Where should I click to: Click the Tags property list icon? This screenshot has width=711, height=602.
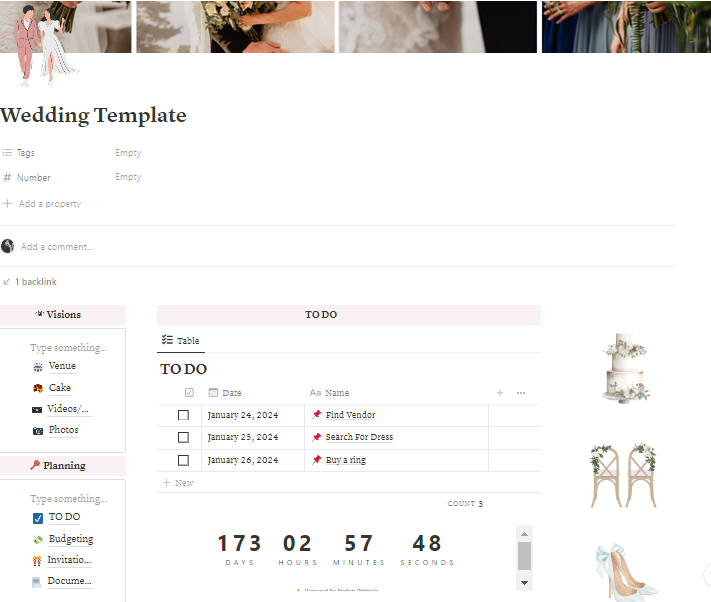coord(7,153)
